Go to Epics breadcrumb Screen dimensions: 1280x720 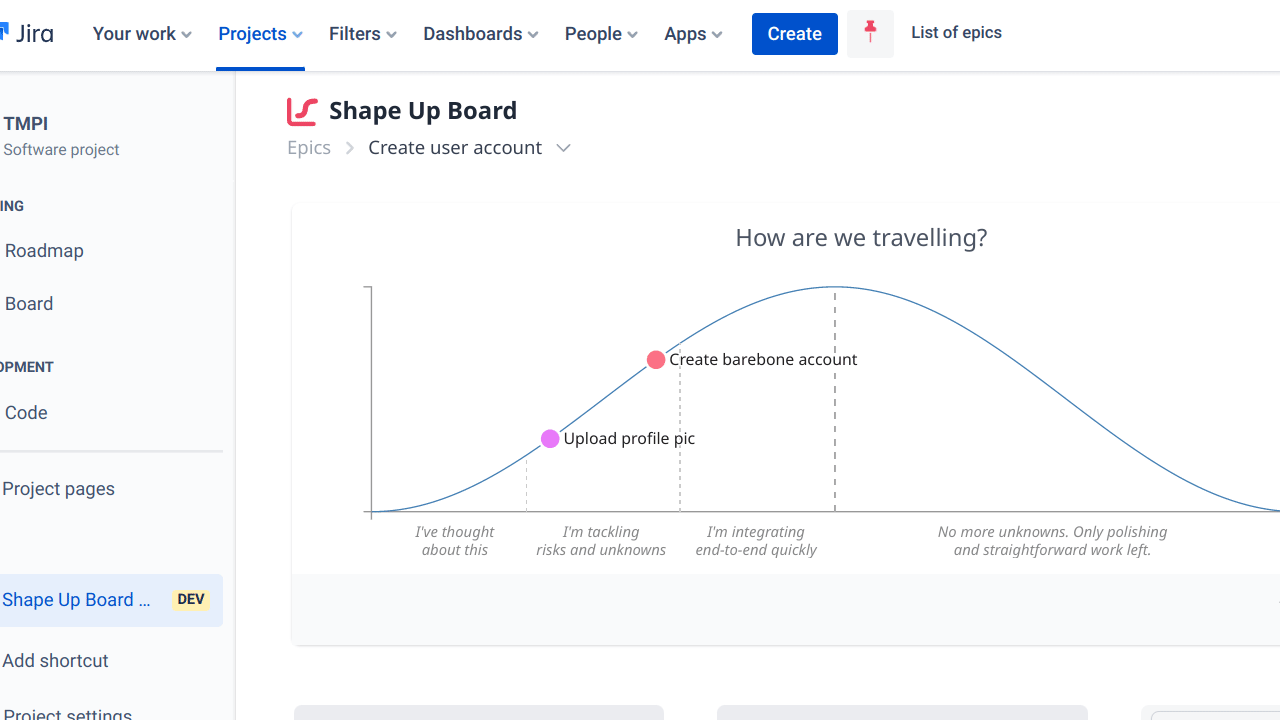click(x=309, y=148)
